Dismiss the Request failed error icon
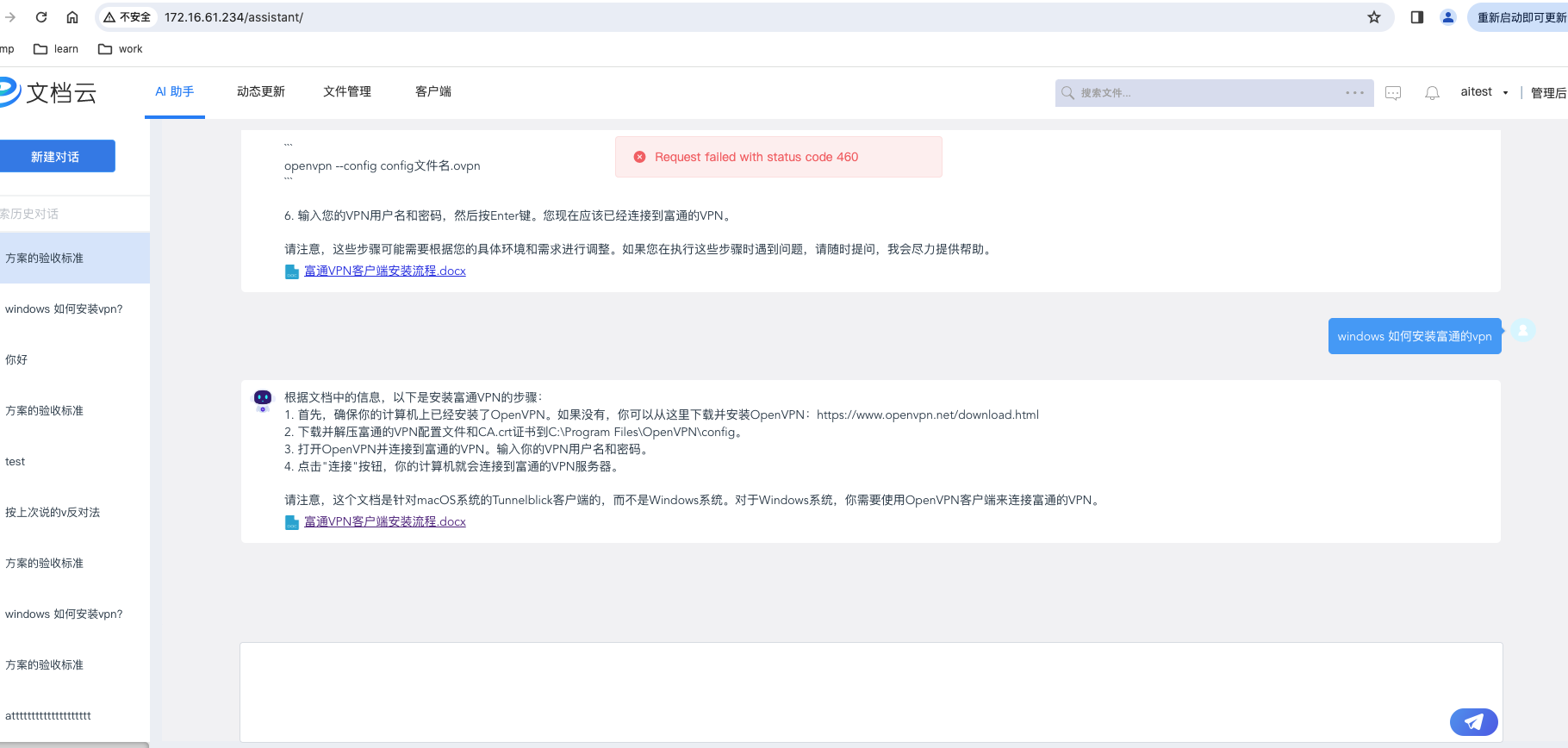The width and height of the screenshot is (1568, 748). (x=639, y=157)
